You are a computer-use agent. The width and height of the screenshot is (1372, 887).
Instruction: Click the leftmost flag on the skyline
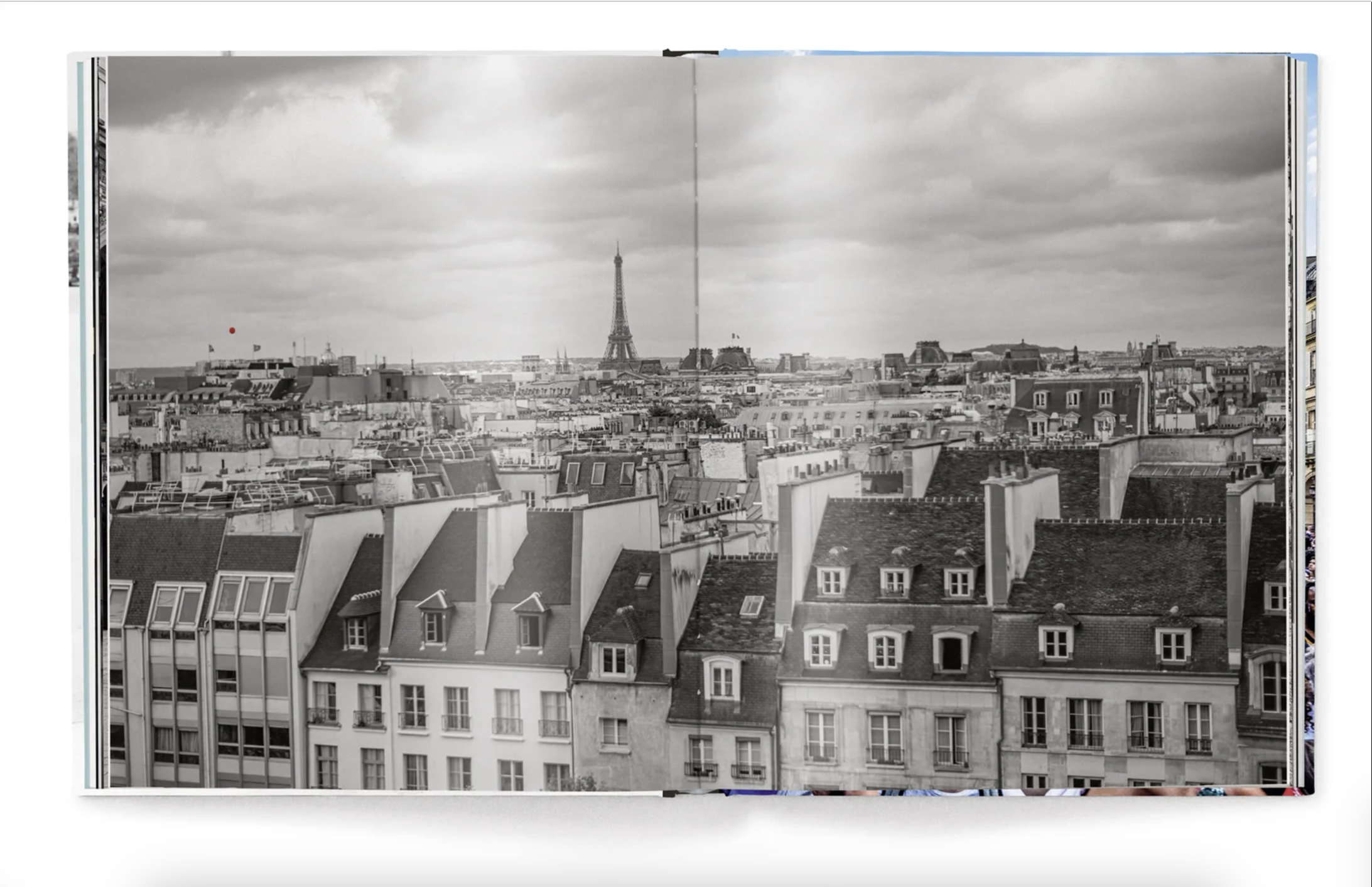(211, 348)
